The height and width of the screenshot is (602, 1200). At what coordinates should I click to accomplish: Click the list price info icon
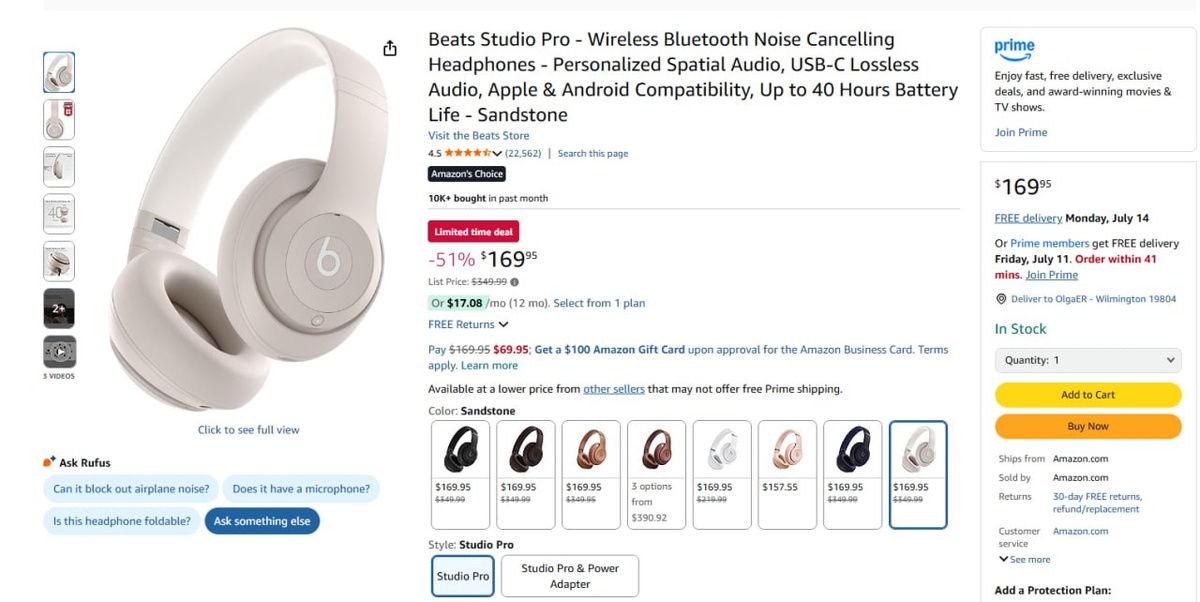pyautogui.click(x=515, y=282)
